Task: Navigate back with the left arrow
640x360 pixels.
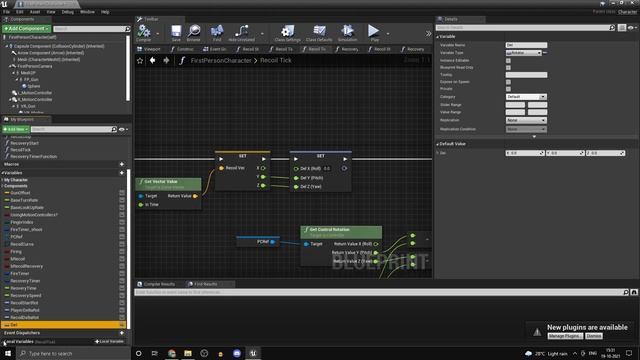Action: (152, 60)
